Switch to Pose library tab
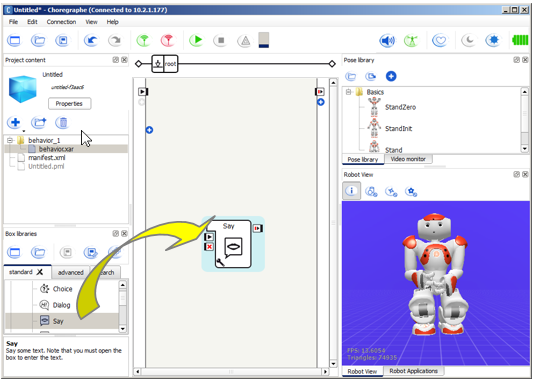533x387 pixels. pyautogui.click(x=363, y=159)
